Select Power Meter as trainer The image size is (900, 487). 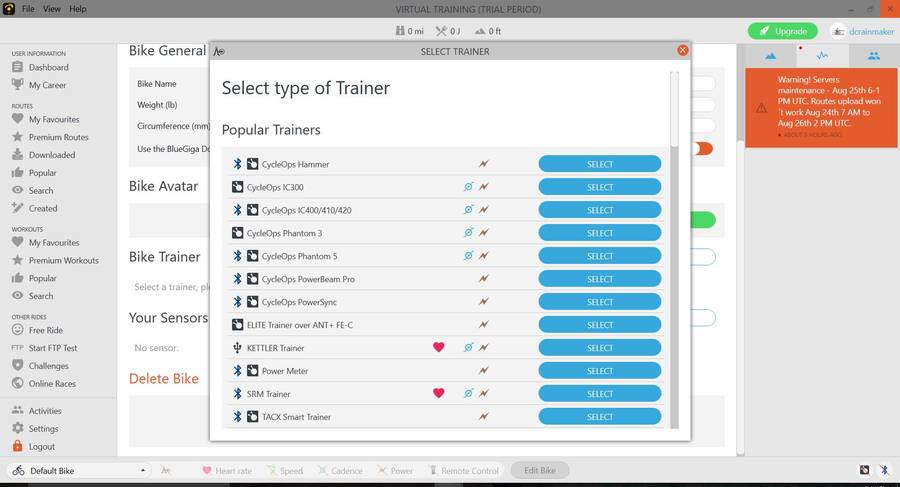coord(600,371)
